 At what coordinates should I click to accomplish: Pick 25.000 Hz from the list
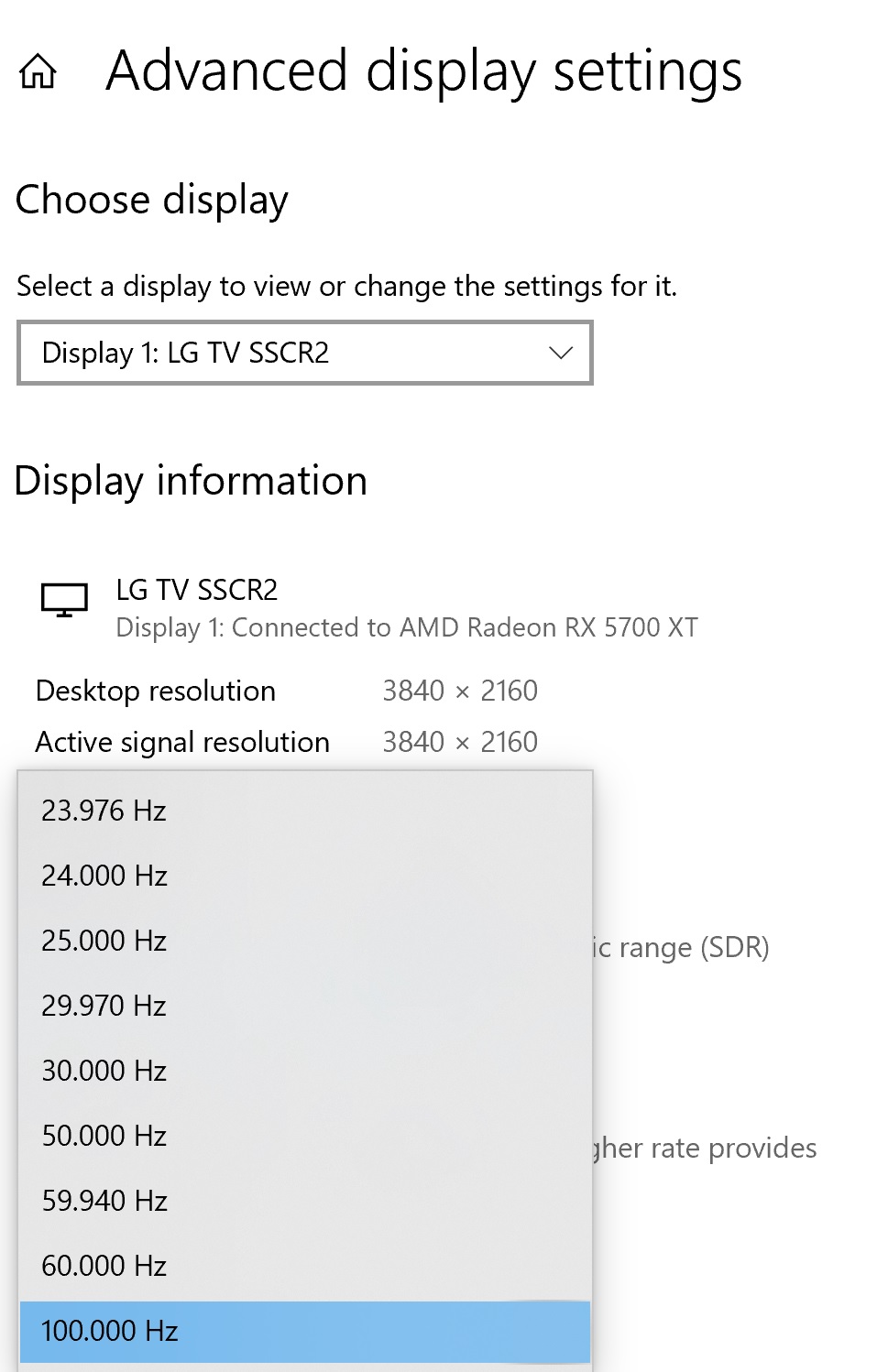pos(104,941)
